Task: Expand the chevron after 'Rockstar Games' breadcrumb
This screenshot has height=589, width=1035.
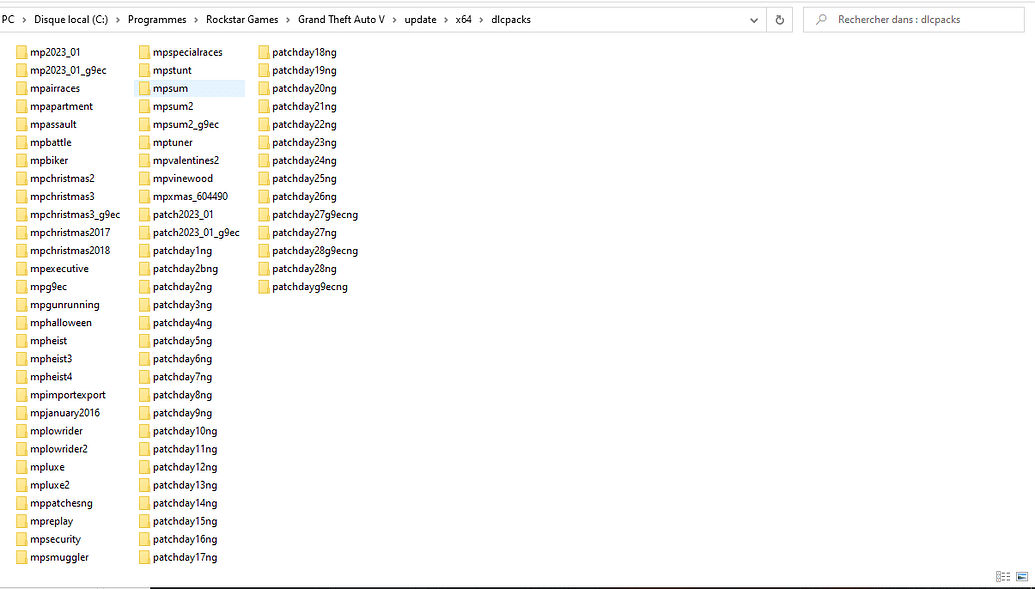Action: point(288,20)
